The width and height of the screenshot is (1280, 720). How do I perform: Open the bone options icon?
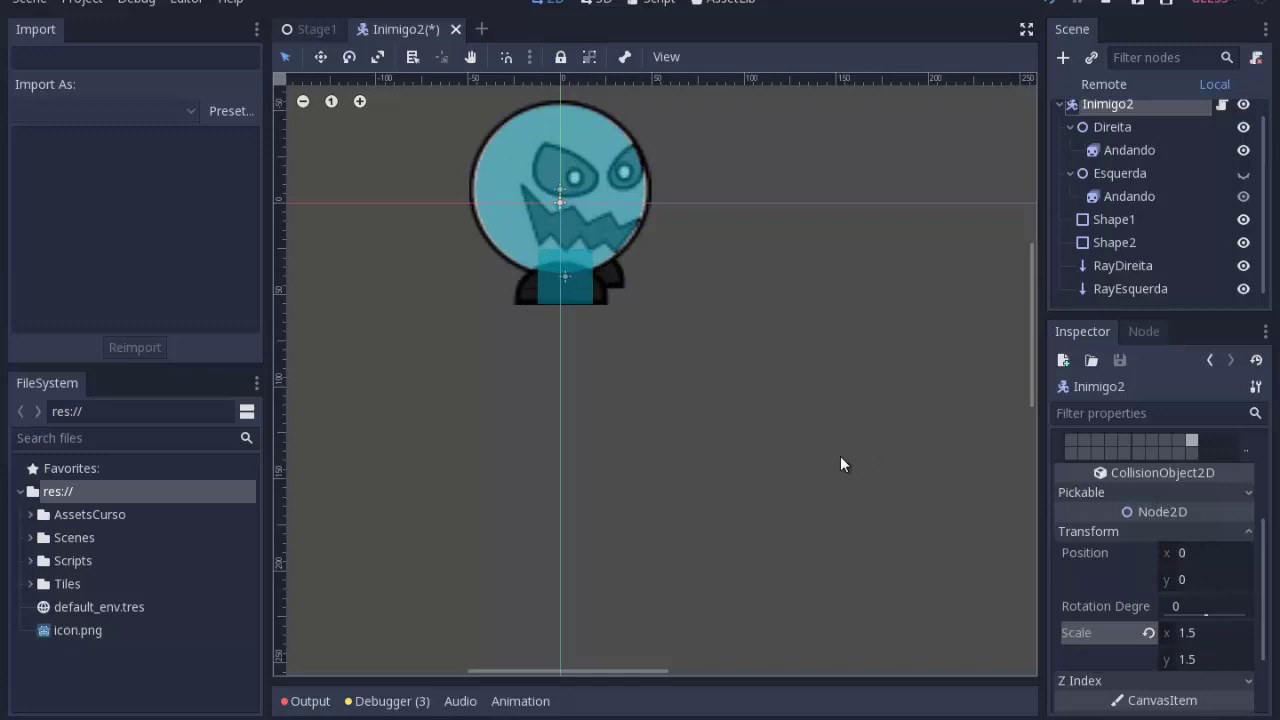625,57
